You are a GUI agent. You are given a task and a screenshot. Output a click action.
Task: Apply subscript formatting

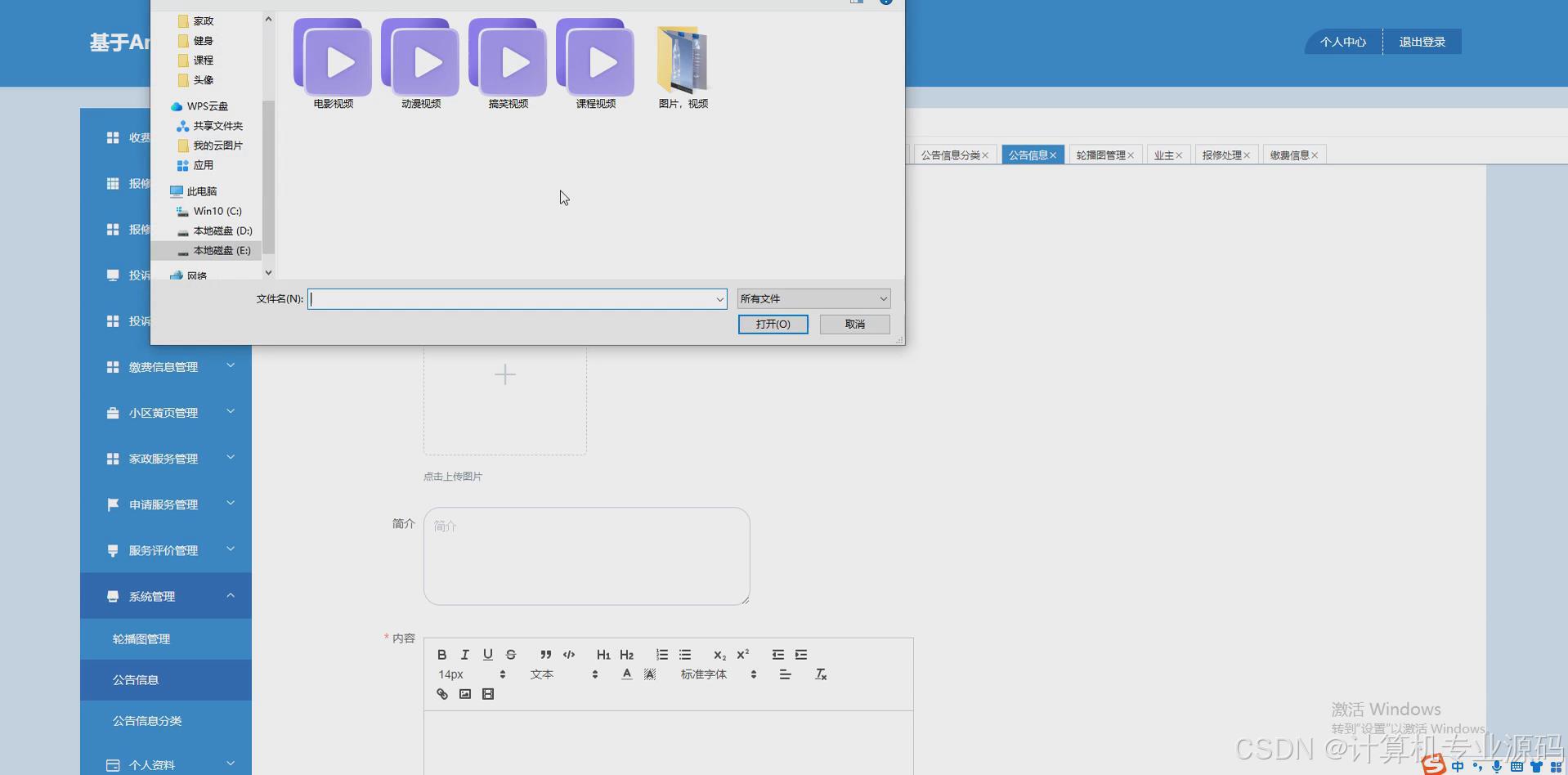[x=719, y=655]
